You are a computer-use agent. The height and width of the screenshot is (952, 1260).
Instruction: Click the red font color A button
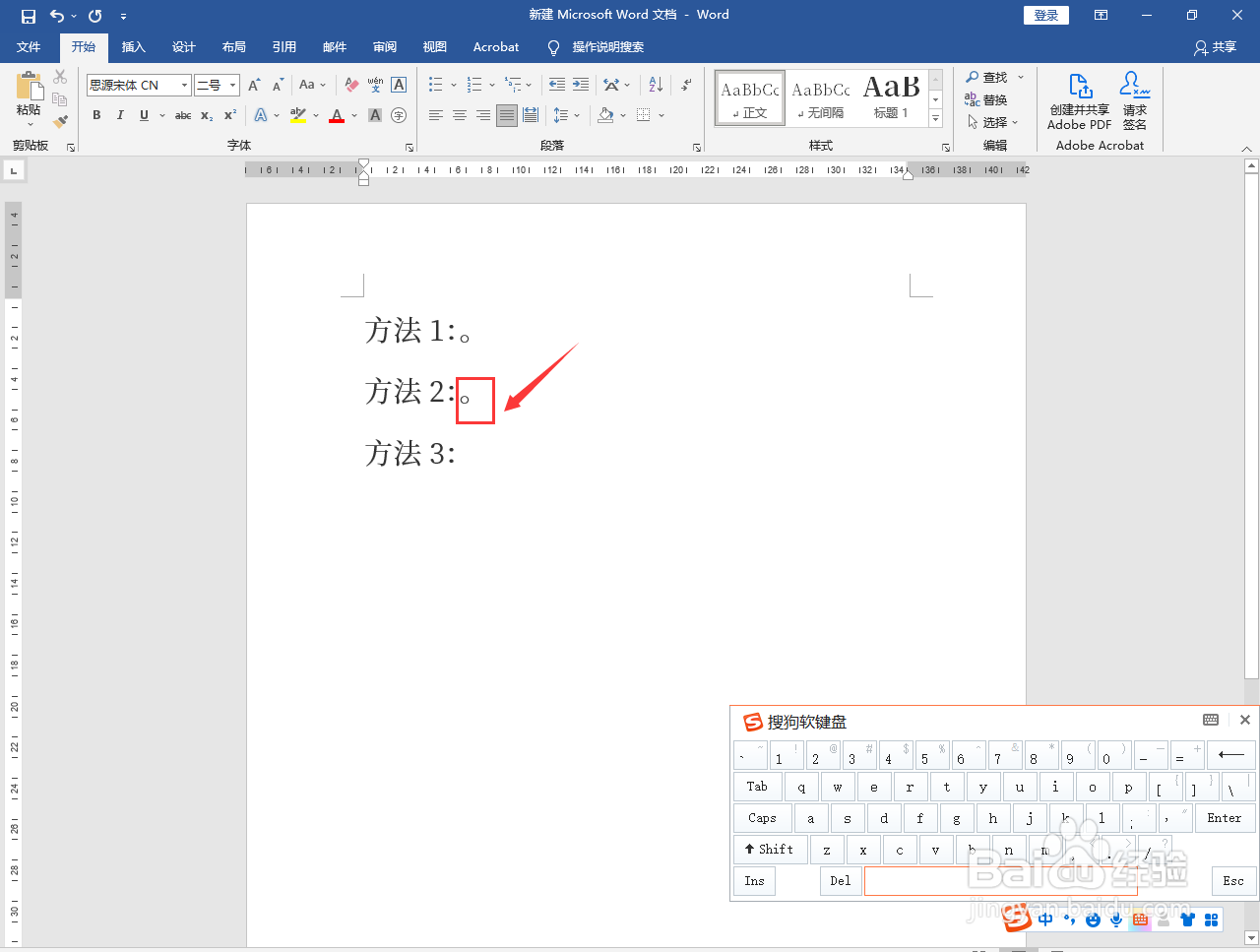[x=337, y=115]
